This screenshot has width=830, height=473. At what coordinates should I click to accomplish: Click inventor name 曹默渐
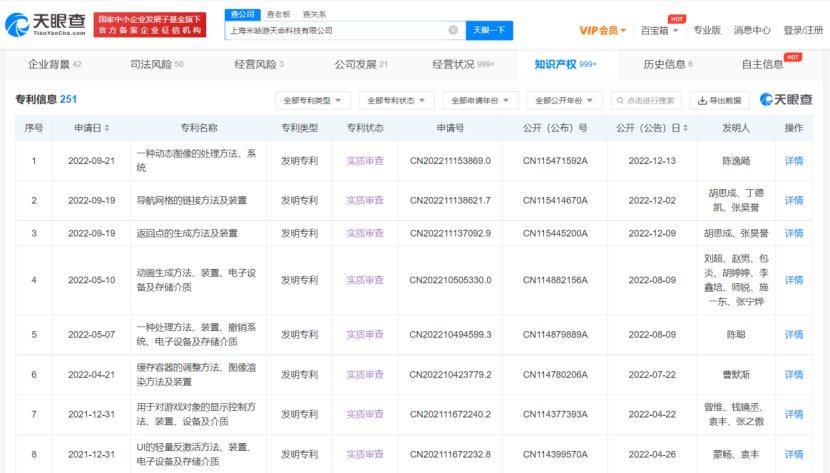(x=736, y=375)
